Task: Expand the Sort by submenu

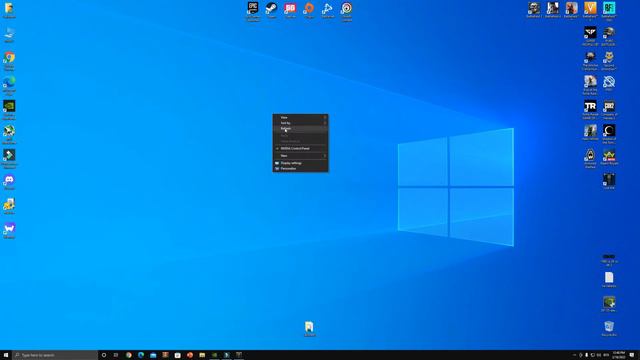Action: pos(300,123)
